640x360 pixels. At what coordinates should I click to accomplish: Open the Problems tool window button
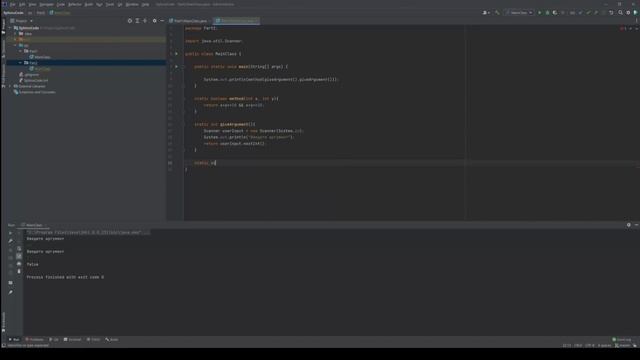pyautogui.click(x=34, y=340)
